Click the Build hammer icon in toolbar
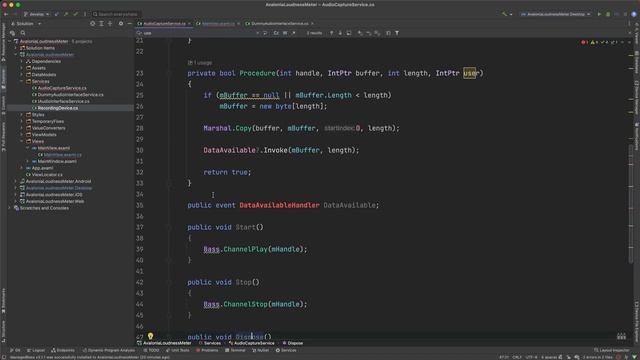 pyautogui.click(x=504, y=14)
